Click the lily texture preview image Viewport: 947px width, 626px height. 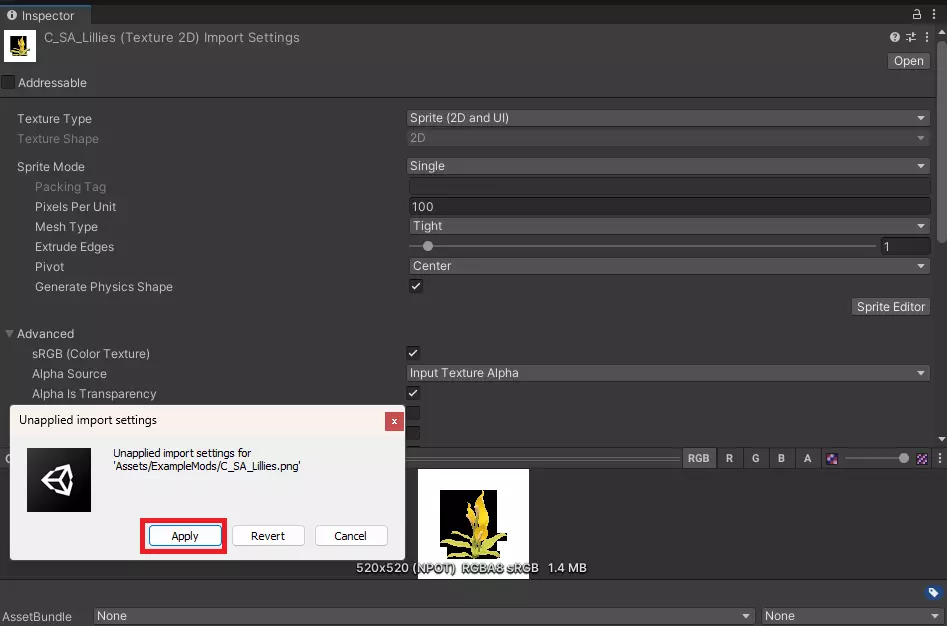[x=473, y=523]
